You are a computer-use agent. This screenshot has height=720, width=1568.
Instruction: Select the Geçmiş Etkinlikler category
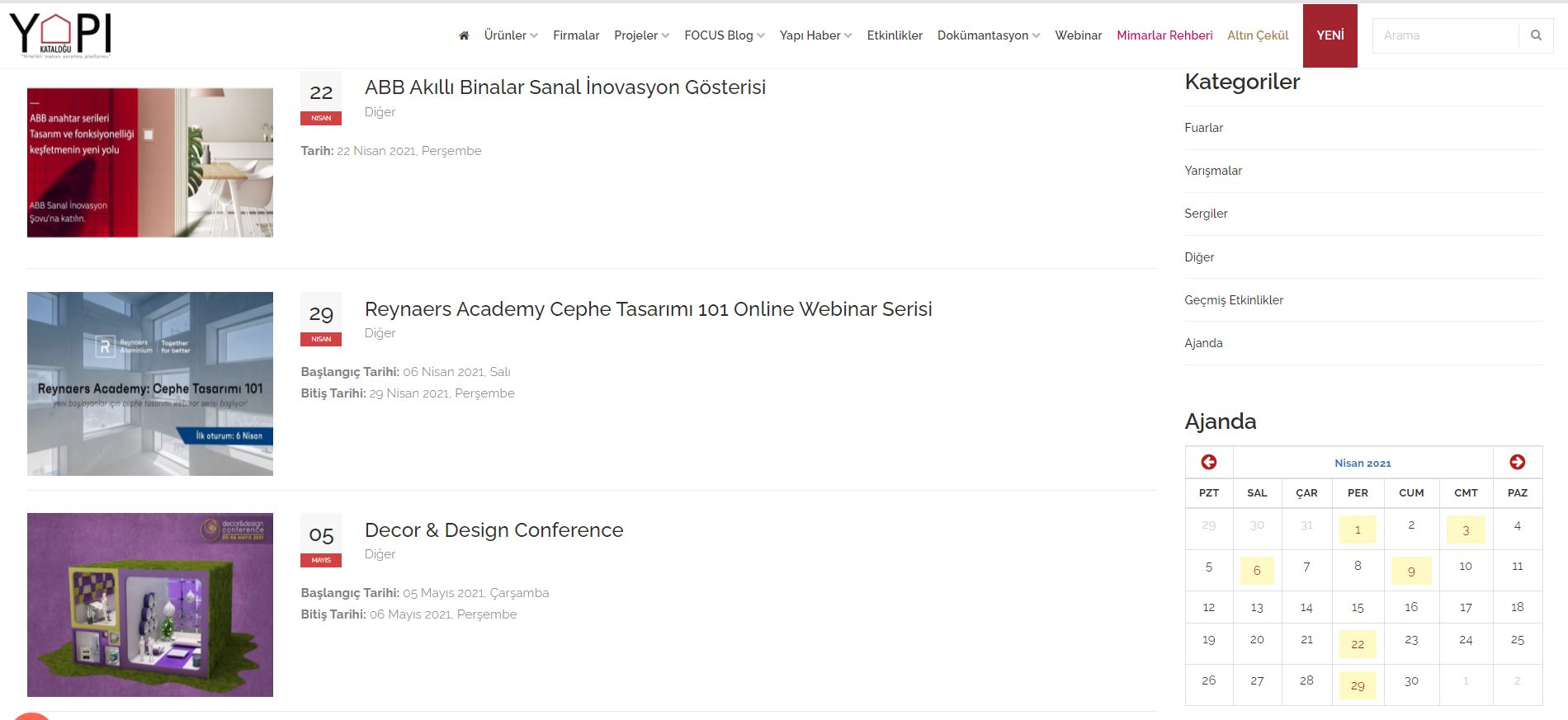click(x=1234, y=300)
